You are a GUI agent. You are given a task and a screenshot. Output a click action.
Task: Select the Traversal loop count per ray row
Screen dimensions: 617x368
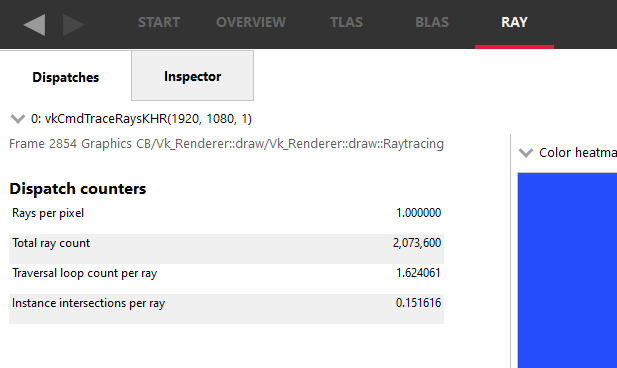226,279
